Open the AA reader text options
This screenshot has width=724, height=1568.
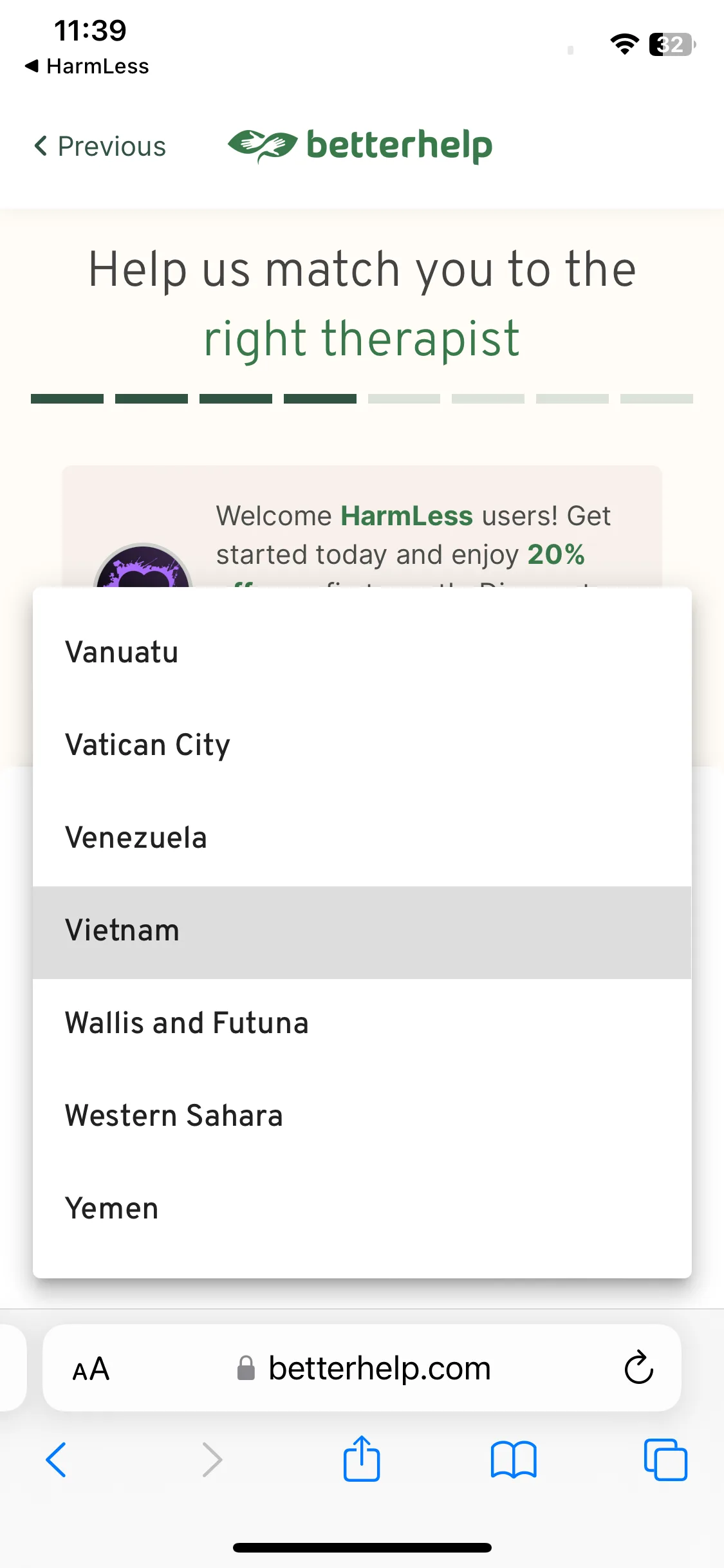click(91, 1368)
